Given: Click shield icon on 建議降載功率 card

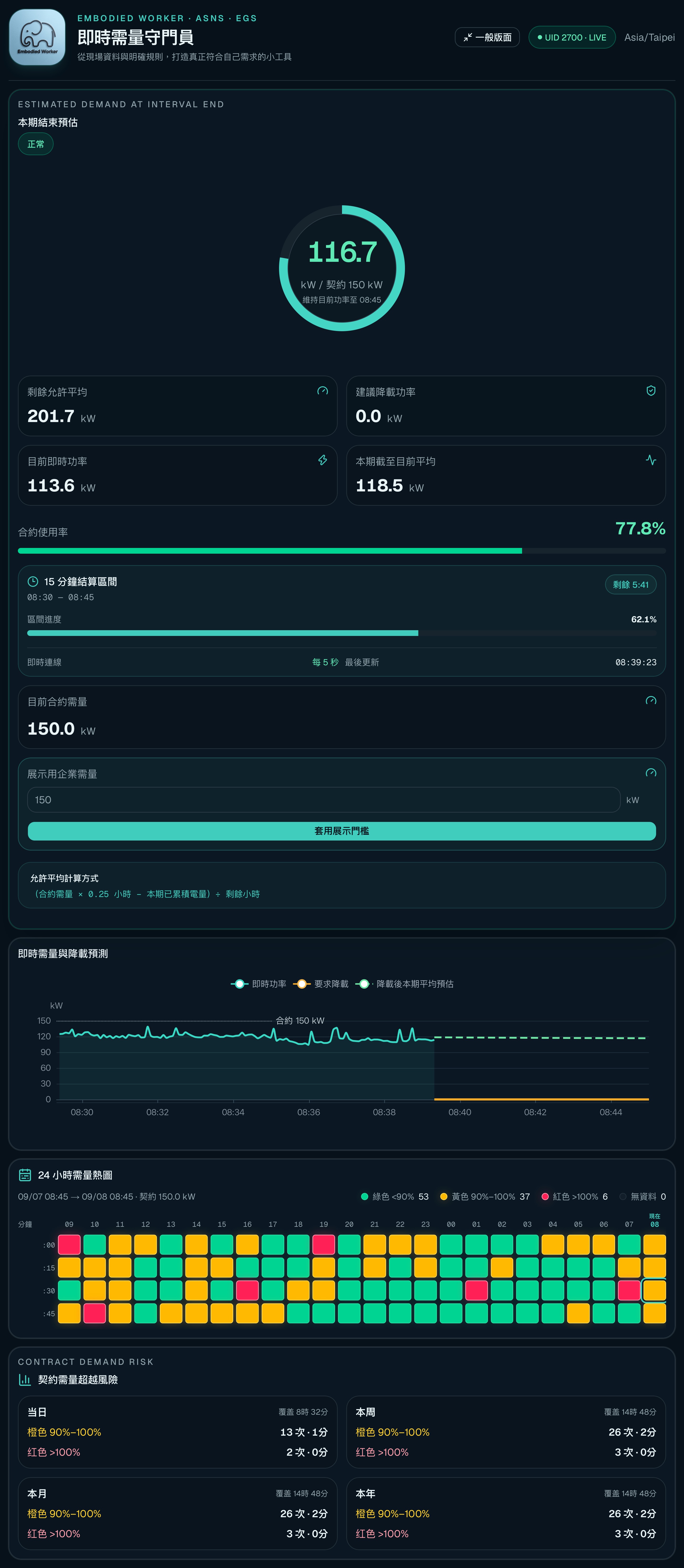Looking at the screenshot, I should coord(651,391).
